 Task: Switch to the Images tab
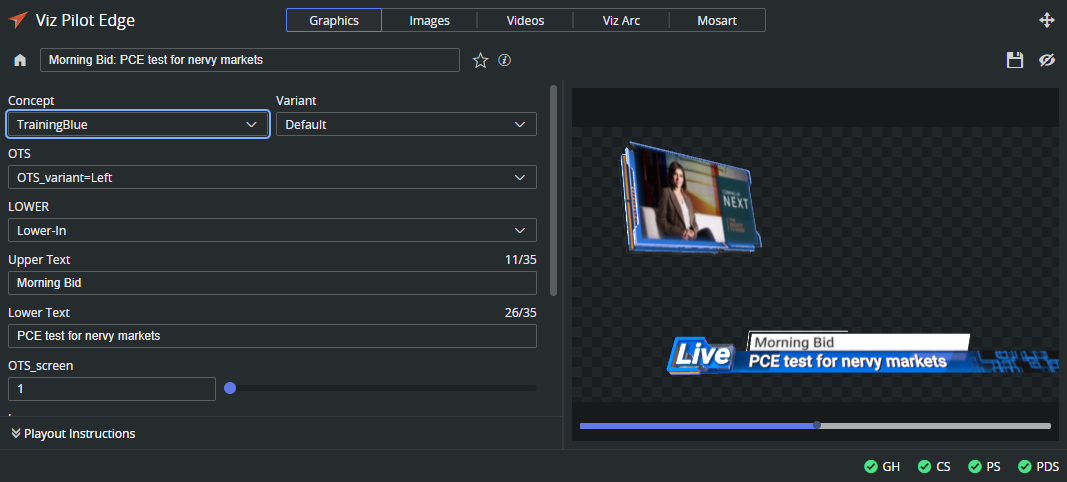tap(429, 20)
